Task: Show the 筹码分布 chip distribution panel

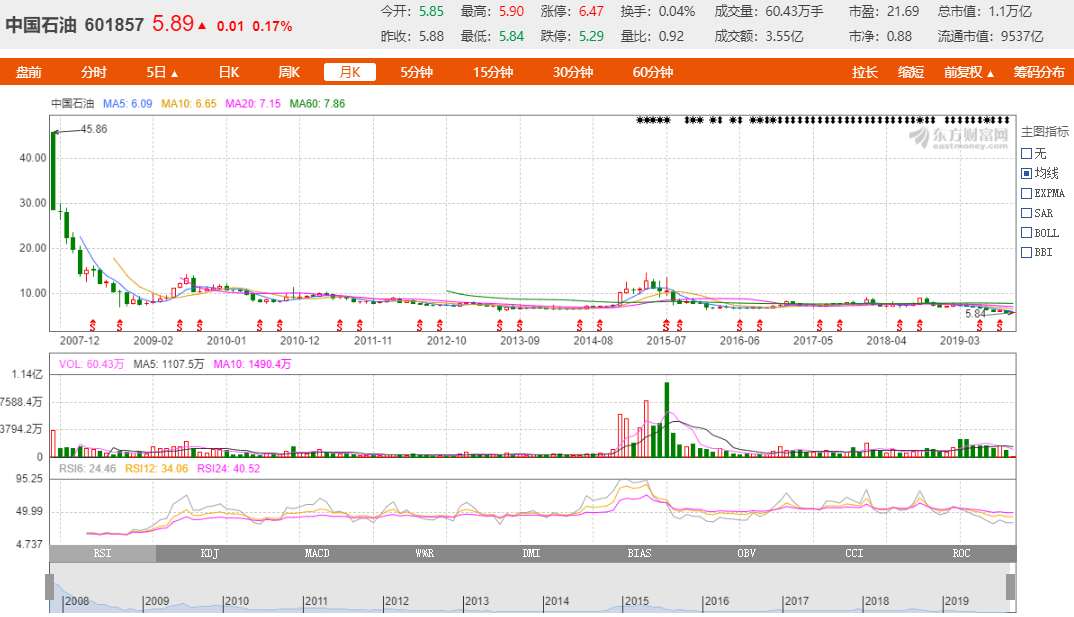Action: tap(1039, 72)
